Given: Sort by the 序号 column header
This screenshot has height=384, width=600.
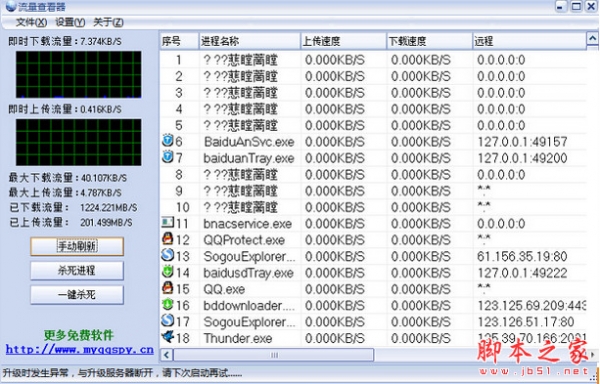Looking at the screenshot, I should tap(179, 41).
